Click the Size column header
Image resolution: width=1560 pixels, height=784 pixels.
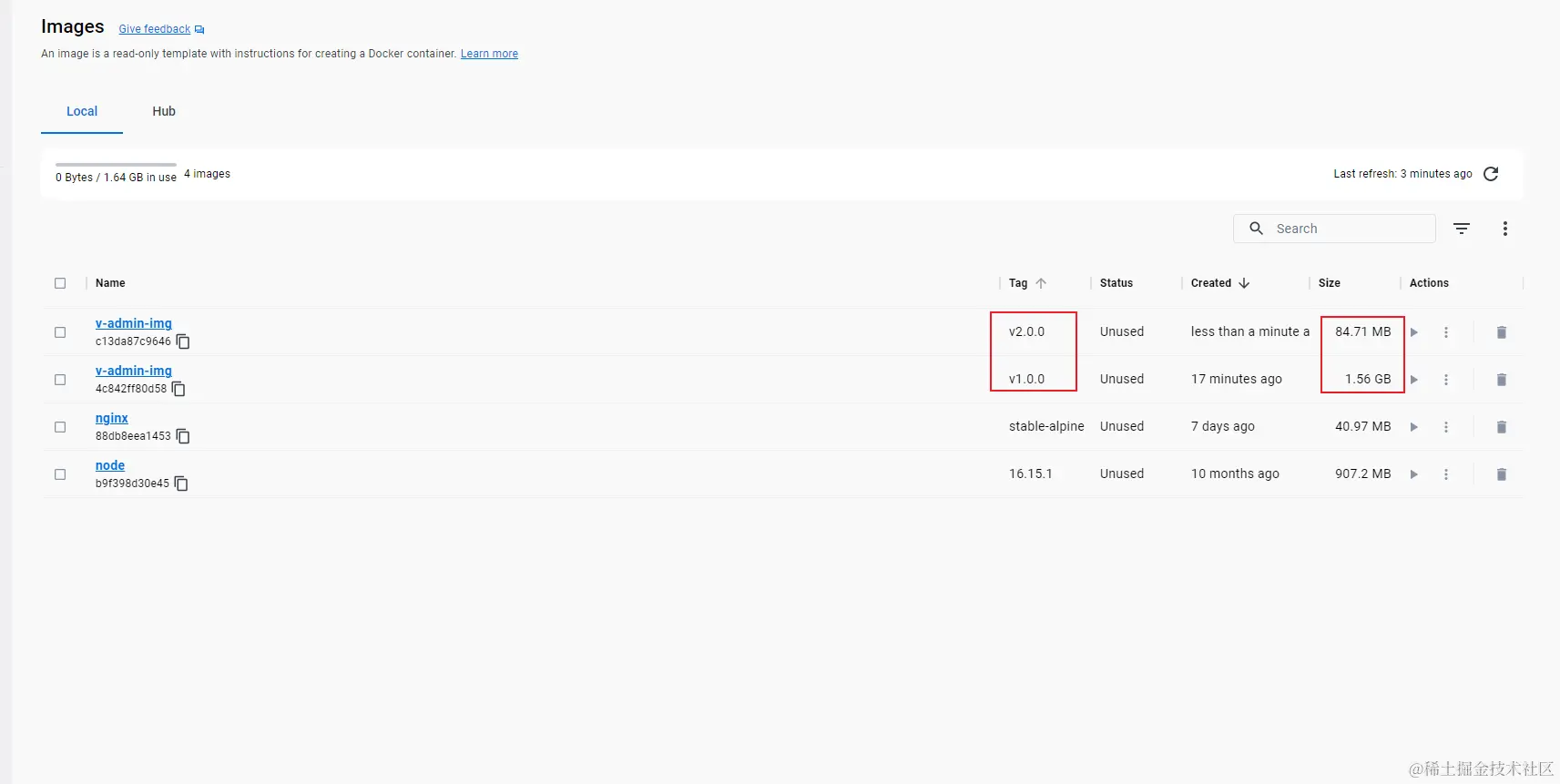pos(1330,283)
